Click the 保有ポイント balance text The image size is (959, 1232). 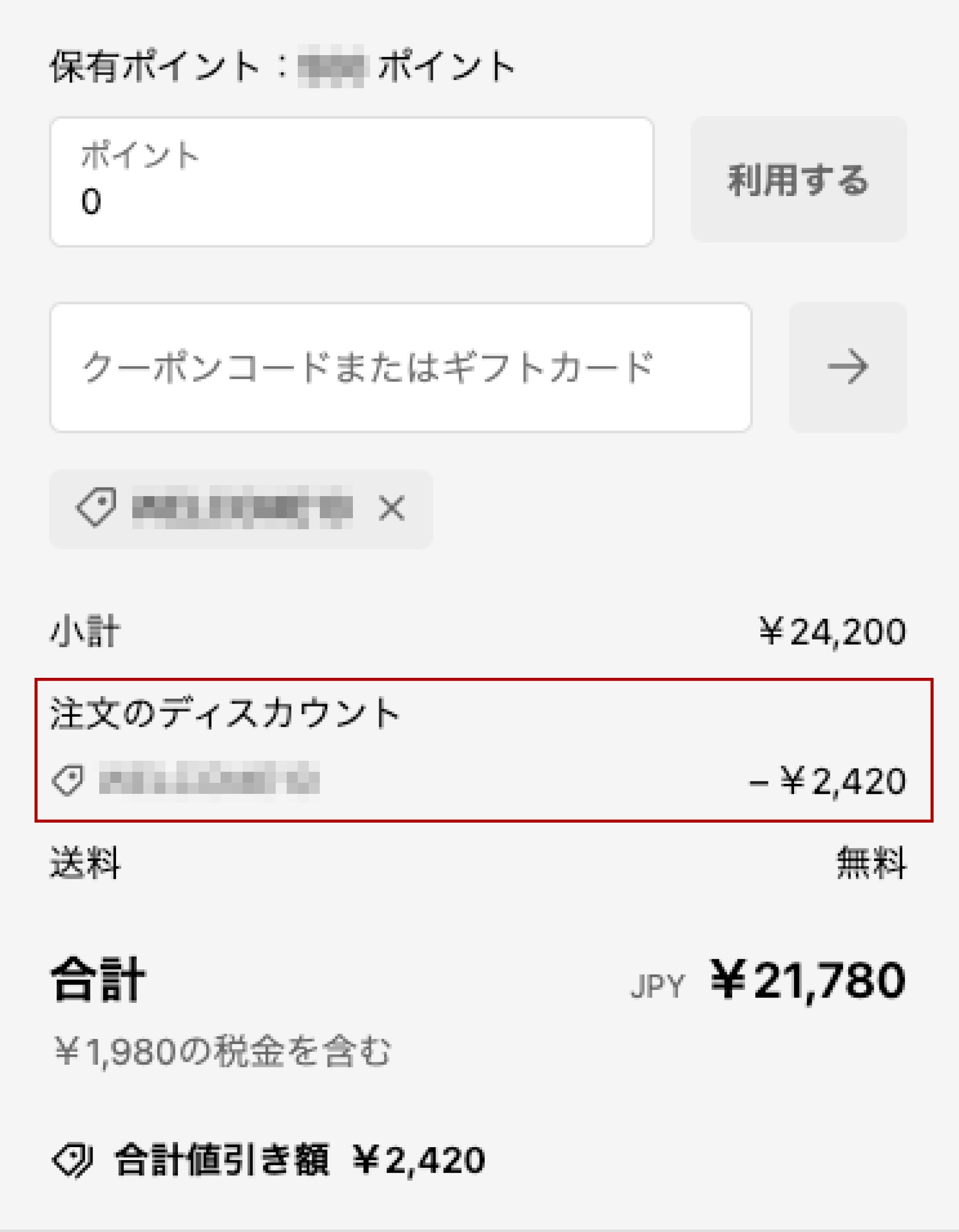[x=282, y=67]
